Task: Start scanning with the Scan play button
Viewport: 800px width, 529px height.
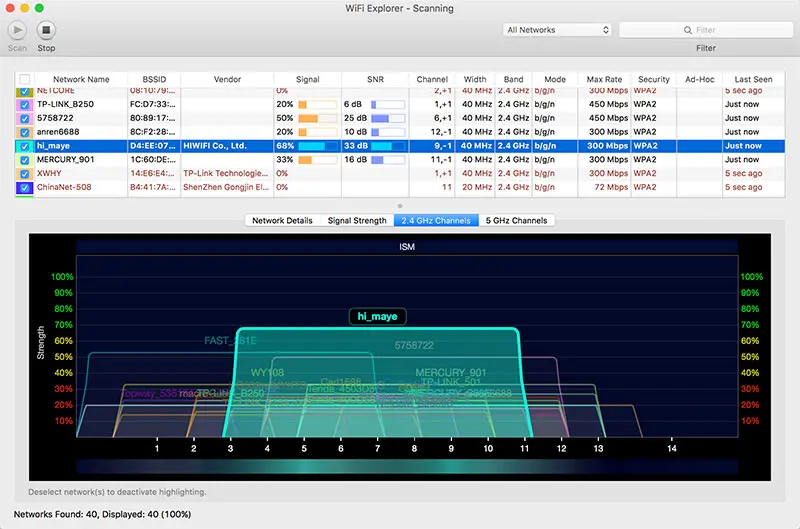Action: 17,30
